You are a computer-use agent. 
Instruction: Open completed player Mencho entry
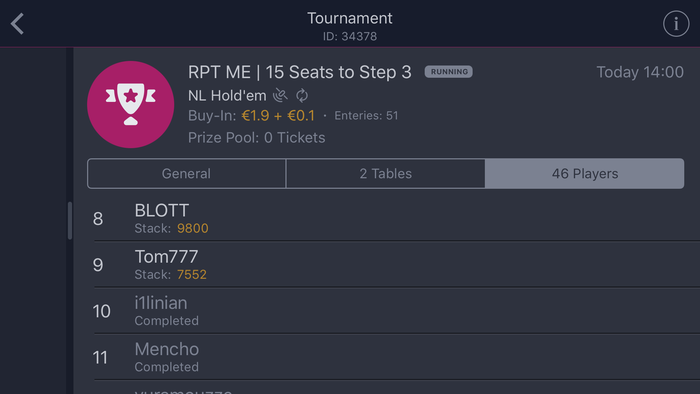coord(397,357)
